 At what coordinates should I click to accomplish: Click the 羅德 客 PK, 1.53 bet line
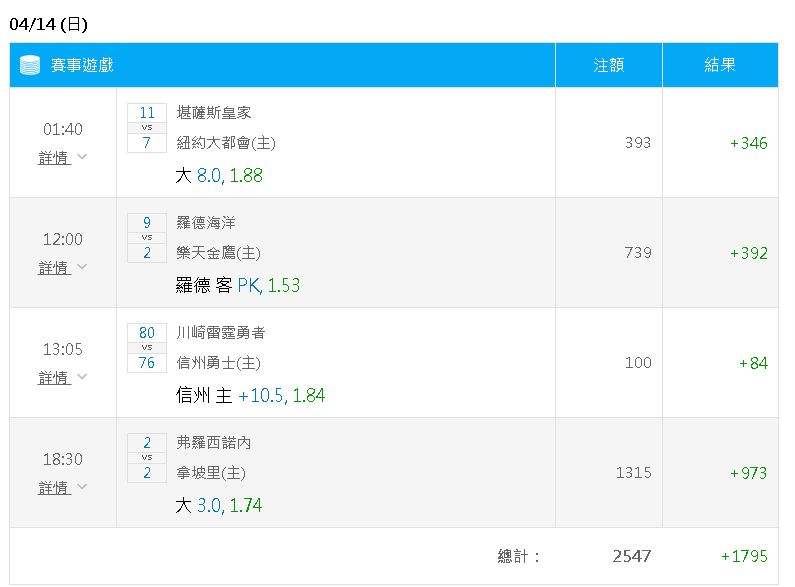click(238, 285)
